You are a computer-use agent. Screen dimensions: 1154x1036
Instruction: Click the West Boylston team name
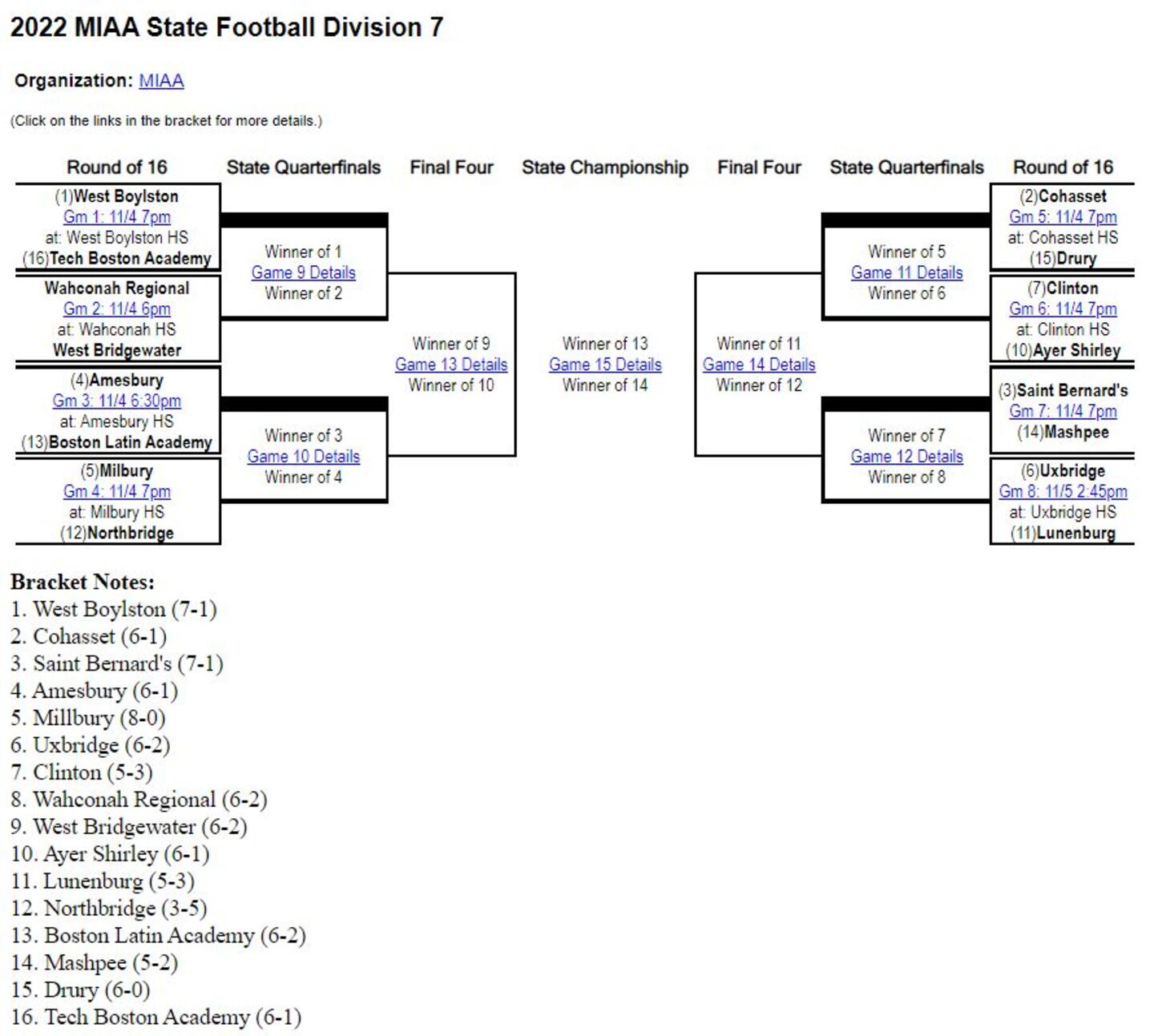pyautogui.click(x=126, y=196)
